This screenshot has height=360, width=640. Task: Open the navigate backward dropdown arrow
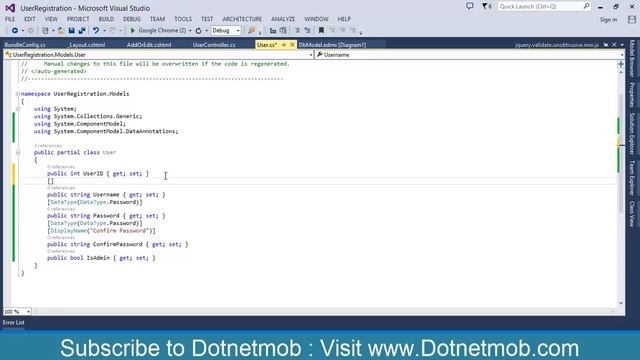point(22,31)
